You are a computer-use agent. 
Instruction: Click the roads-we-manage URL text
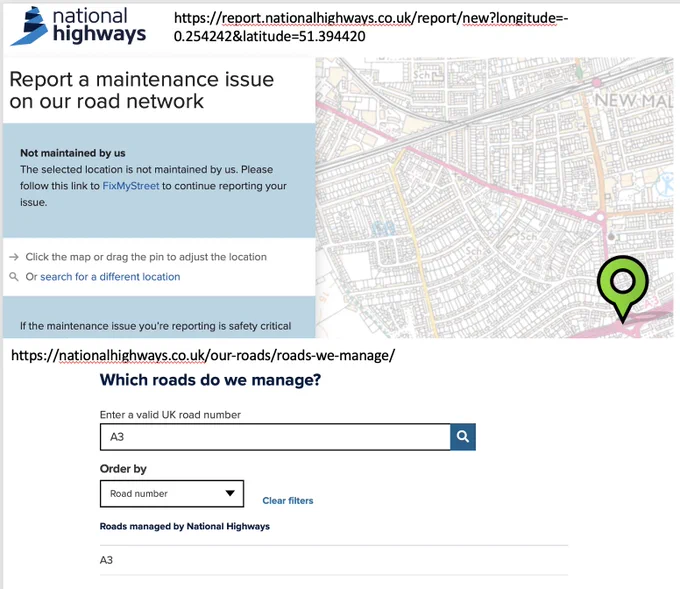pyautogui.click(x=203, y=355)
